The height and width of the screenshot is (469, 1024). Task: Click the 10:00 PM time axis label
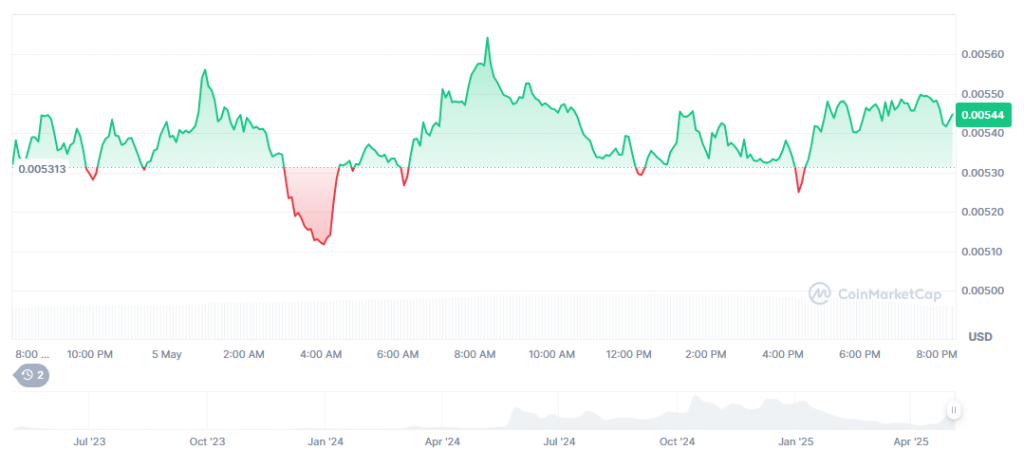(x=89, y=354)
